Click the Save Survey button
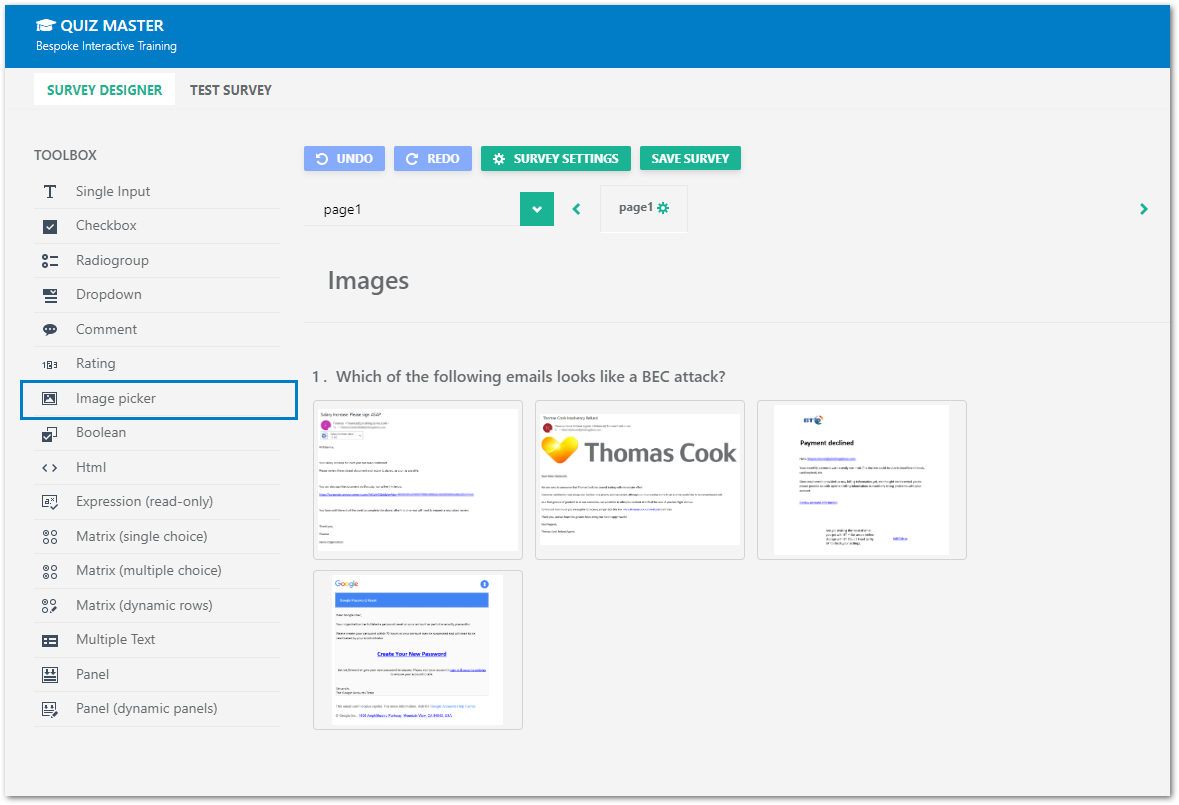Image resolution: width=1179 pixels, height=805 pixels. [690, 159]
